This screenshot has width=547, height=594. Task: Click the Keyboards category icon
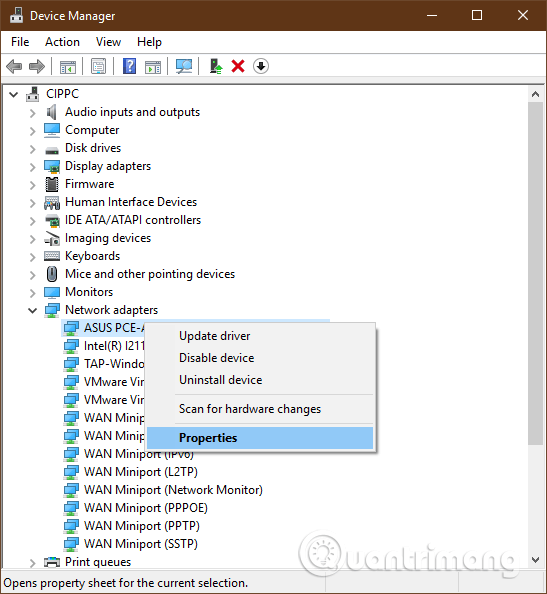coord(52,256)
